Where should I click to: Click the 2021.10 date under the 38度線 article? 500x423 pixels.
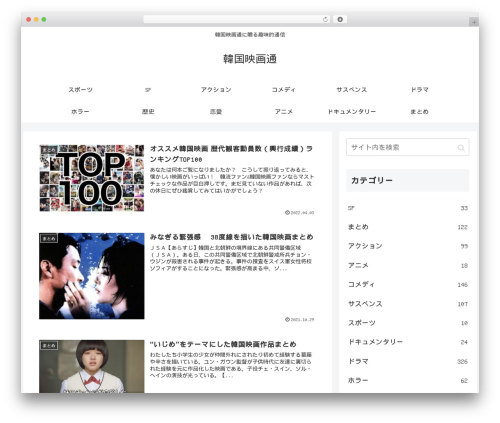tap(300, 319)
